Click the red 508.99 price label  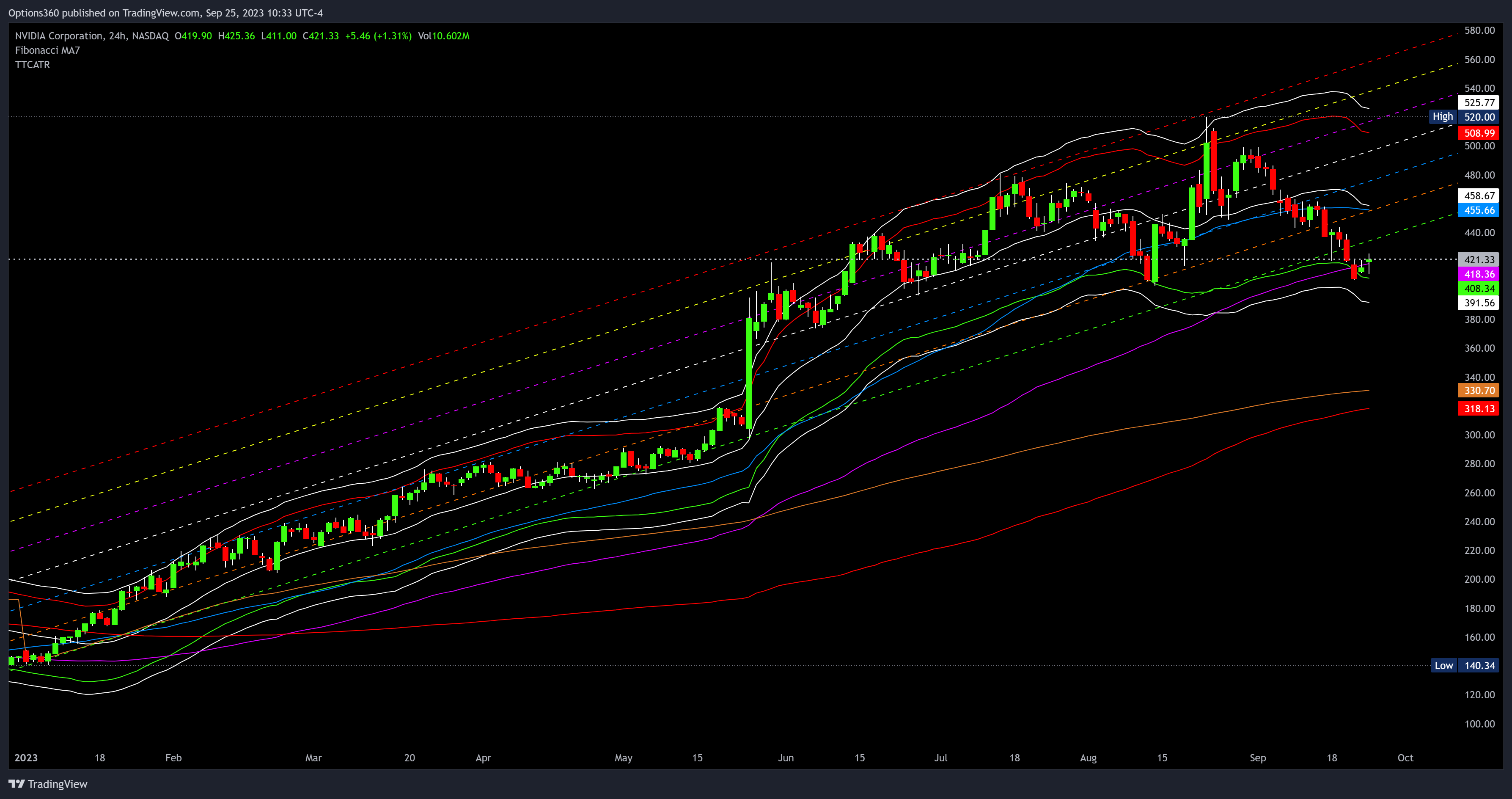click(1479, 133)
